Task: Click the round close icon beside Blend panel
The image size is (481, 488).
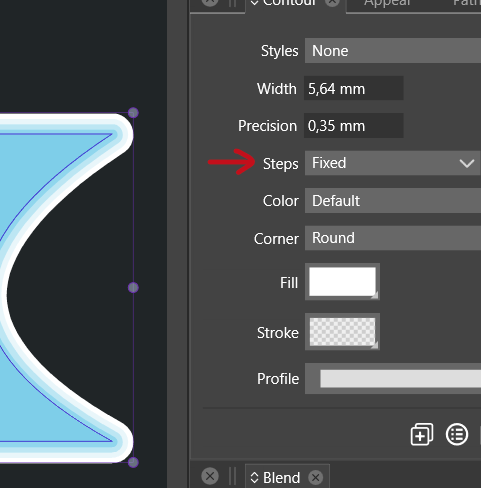Action: click(210, 476)
